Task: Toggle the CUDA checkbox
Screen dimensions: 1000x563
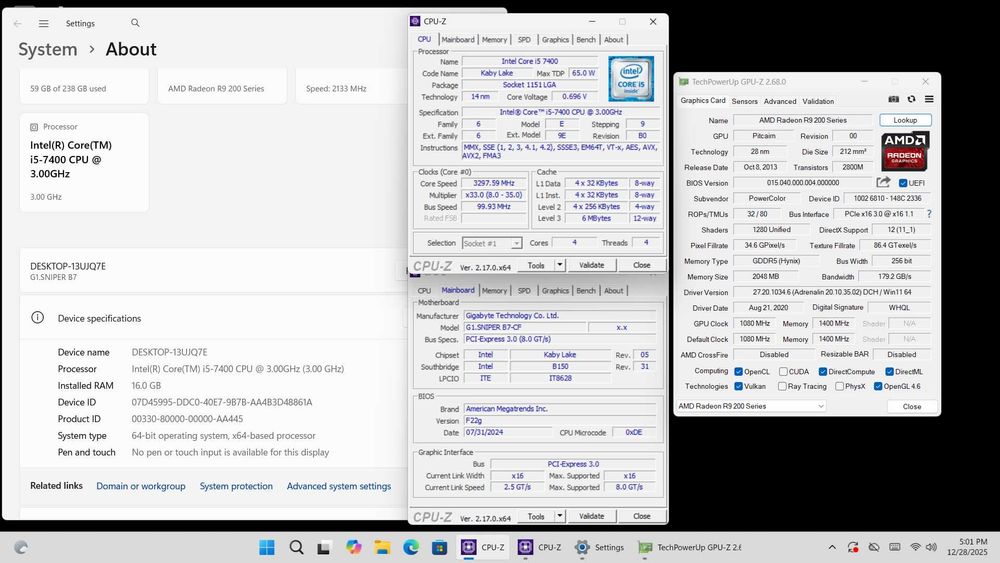Action: pos(784,371)
